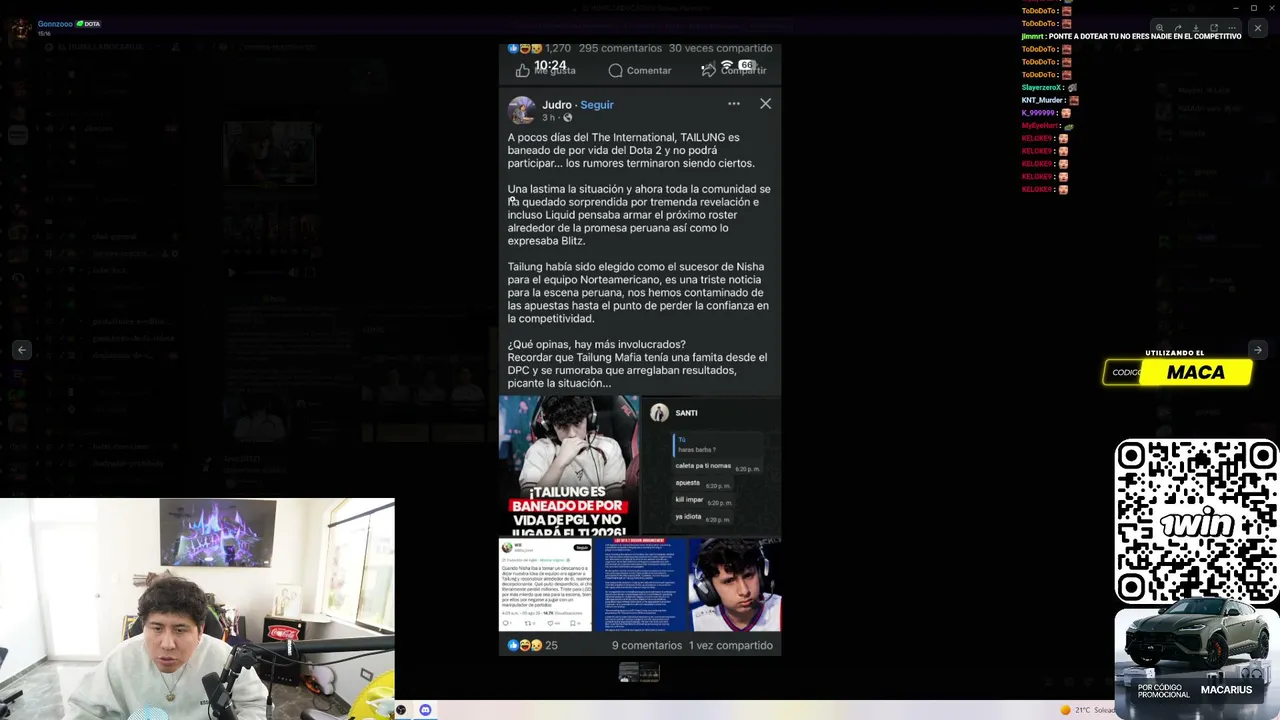Open the dark round taskbar app icon
The width and height of the screenshot is (1280, 720).
coord(401,710)
